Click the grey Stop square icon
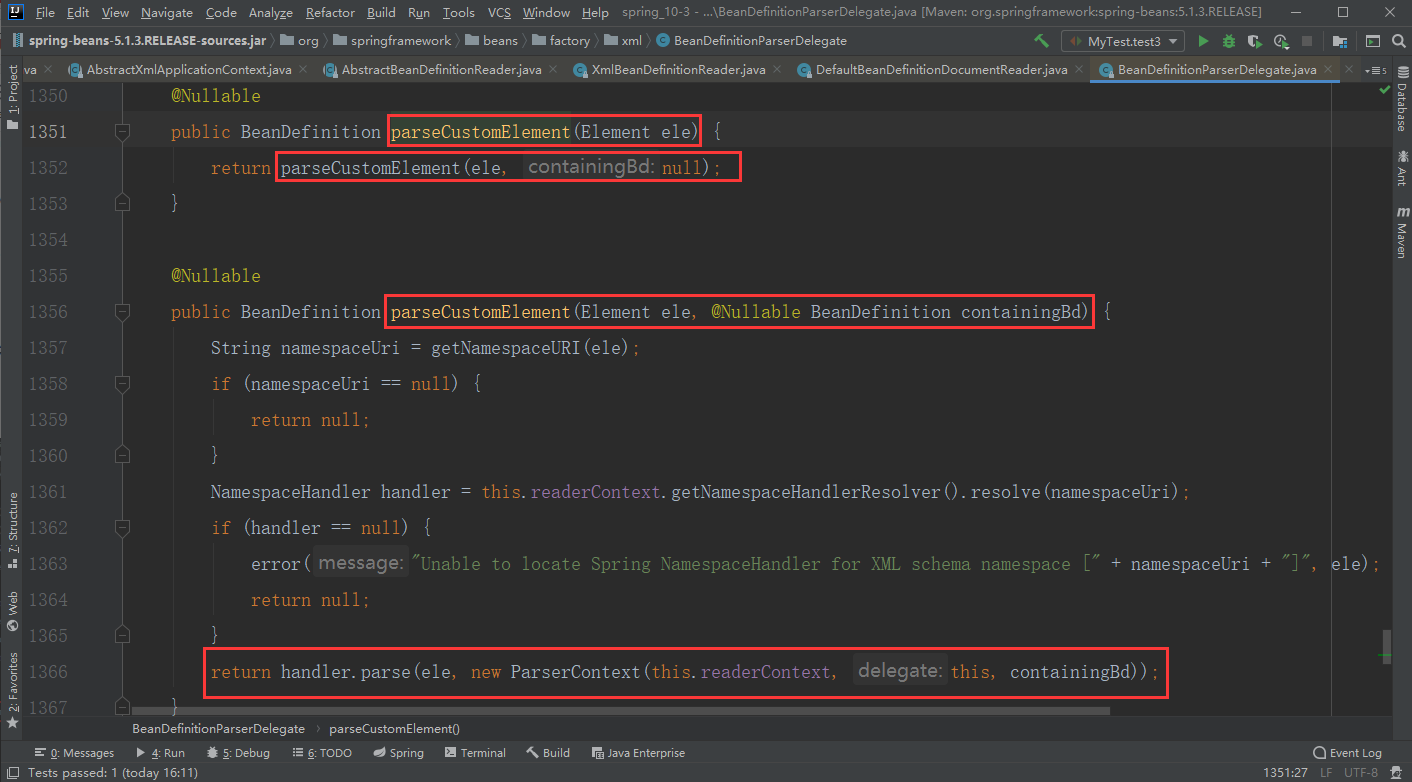The height and width of the screenshot is (782, 1412). (x=1307, y=41)
